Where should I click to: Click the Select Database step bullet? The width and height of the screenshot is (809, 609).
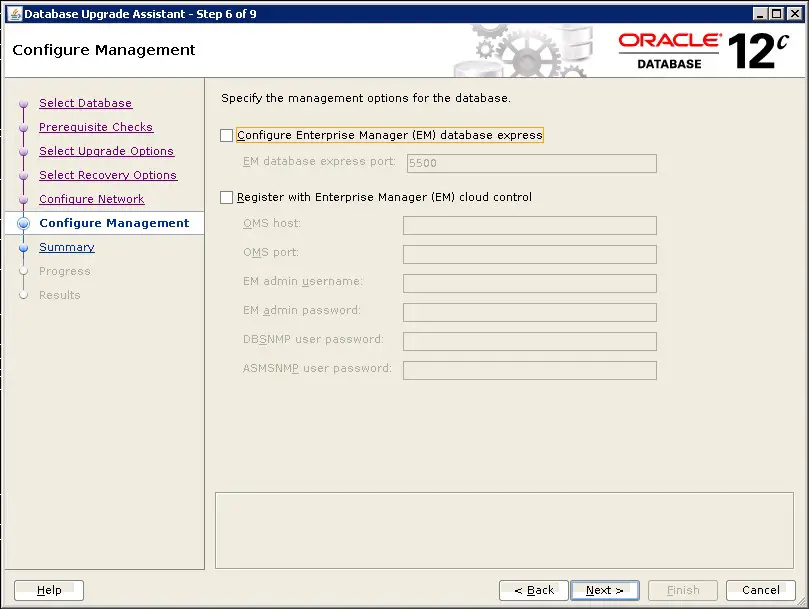point(23,104)
